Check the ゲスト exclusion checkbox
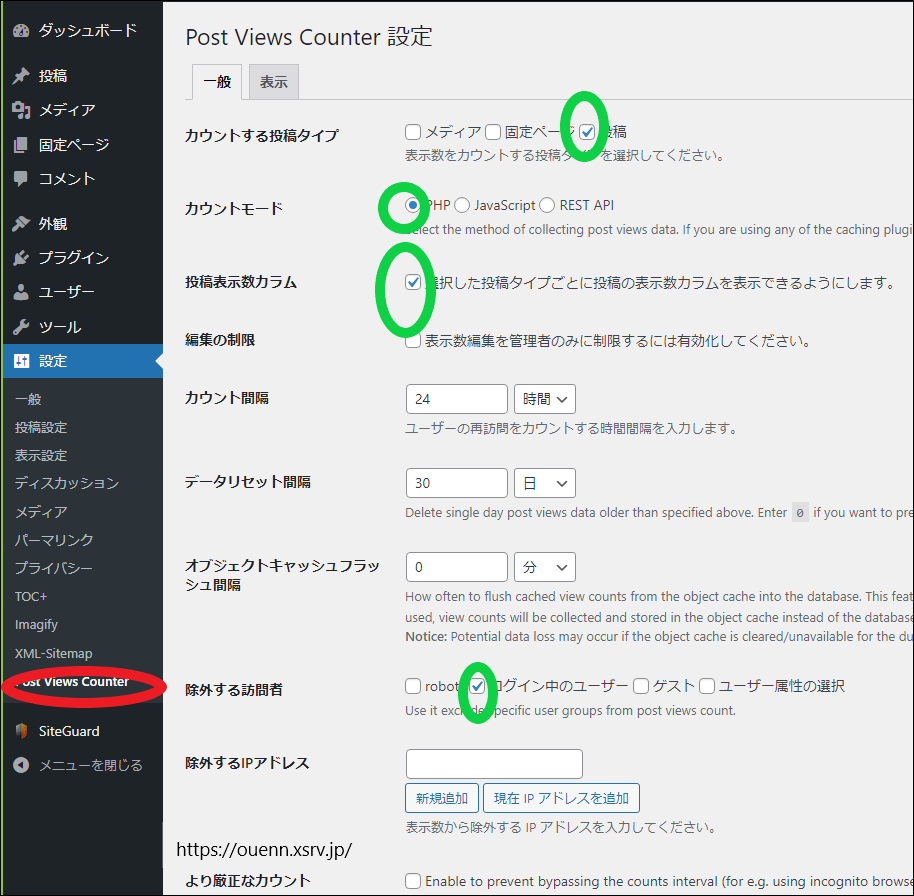The width and height of the screenshot is (914, 896). [x=641, y=686]
